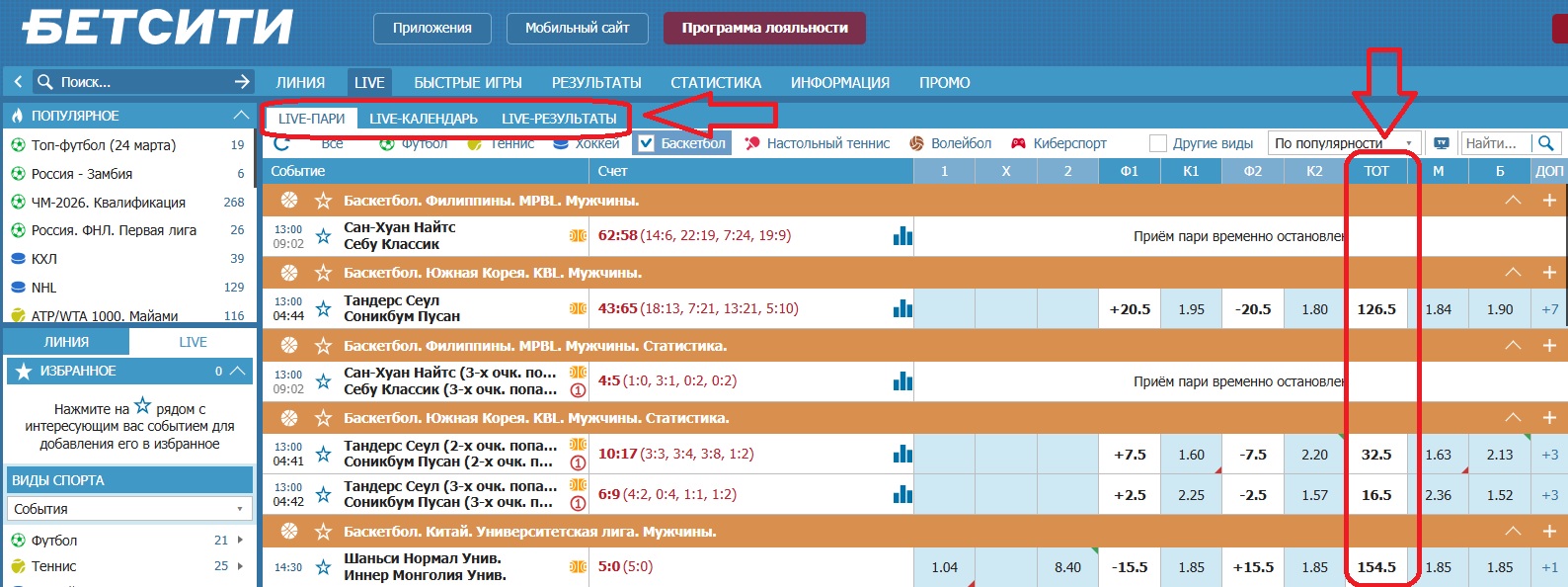Open statistics chart for 6:9 three-pointers match
Viewport: 1568px width, 587px height.
(902, 494)
